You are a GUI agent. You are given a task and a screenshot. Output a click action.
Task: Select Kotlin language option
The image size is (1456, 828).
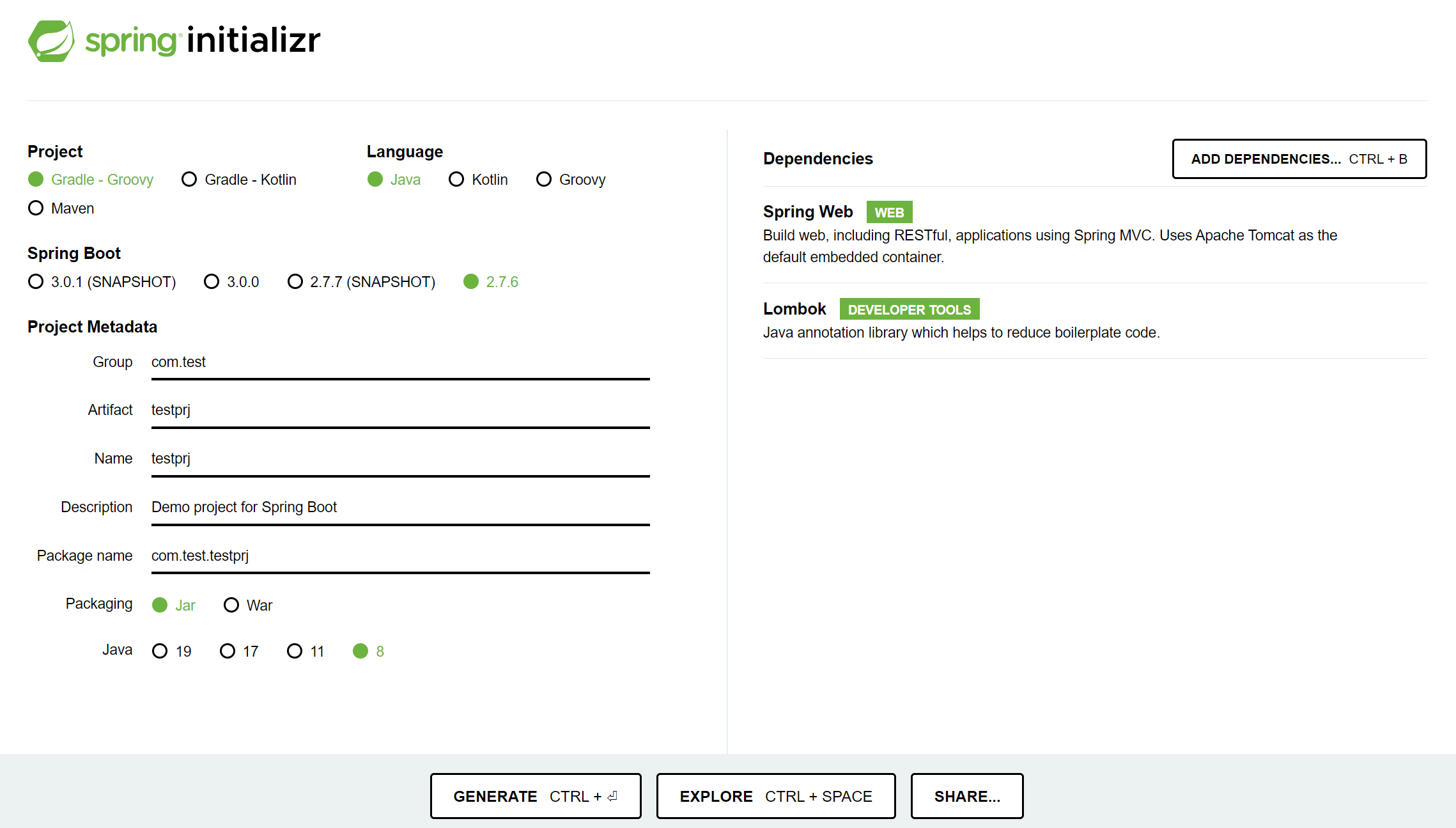pos(456,180)
